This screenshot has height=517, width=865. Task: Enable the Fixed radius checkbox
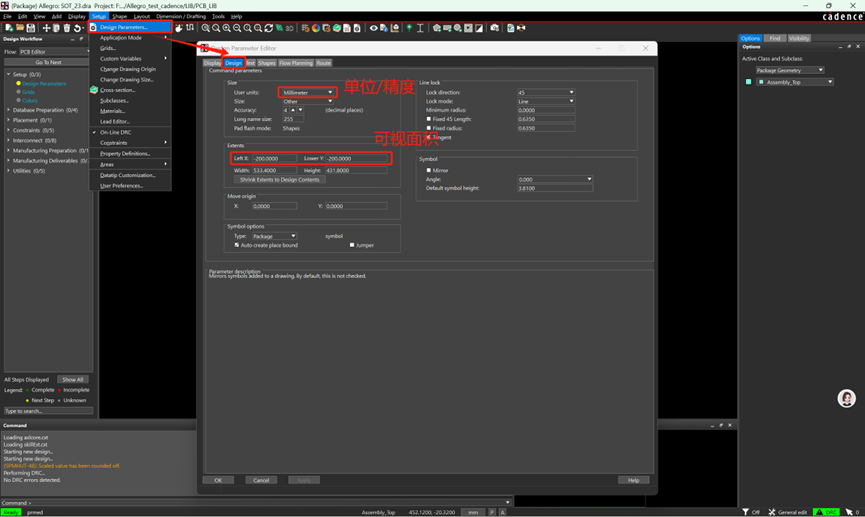tap(429, 127)
